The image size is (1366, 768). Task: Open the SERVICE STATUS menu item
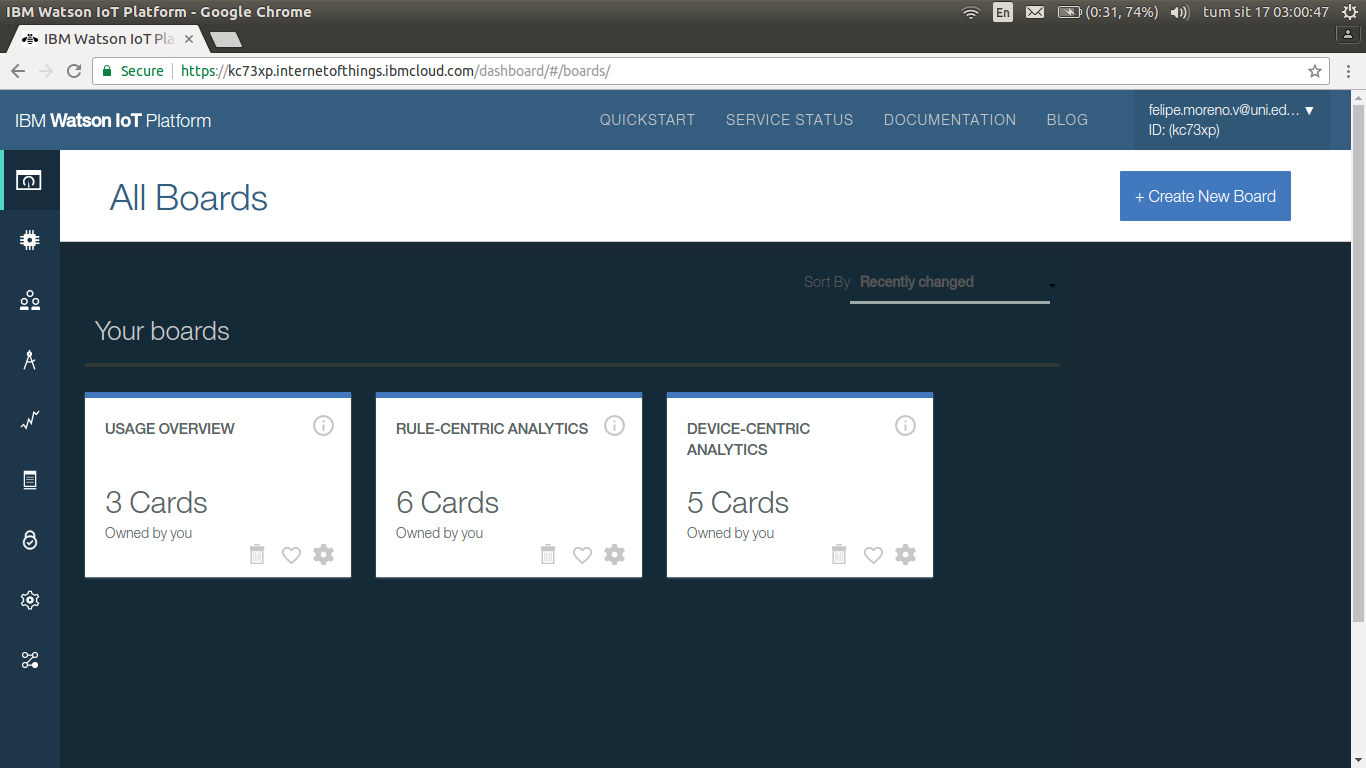[790, 120]
